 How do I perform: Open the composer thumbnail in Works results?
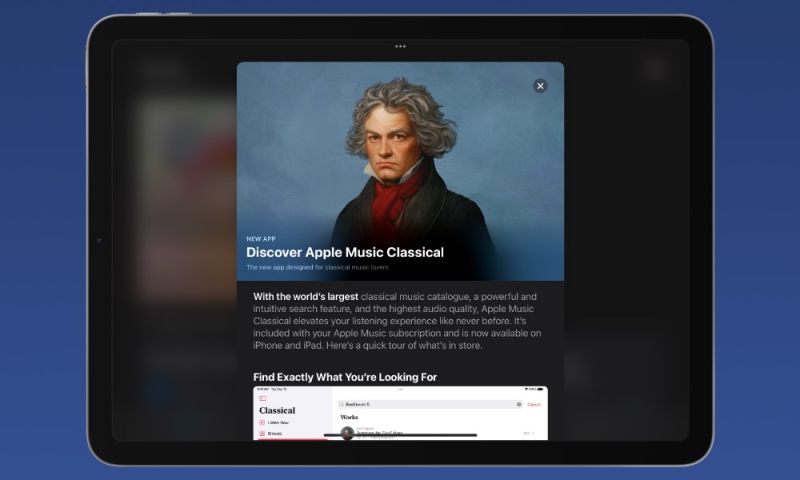[347, 433]
